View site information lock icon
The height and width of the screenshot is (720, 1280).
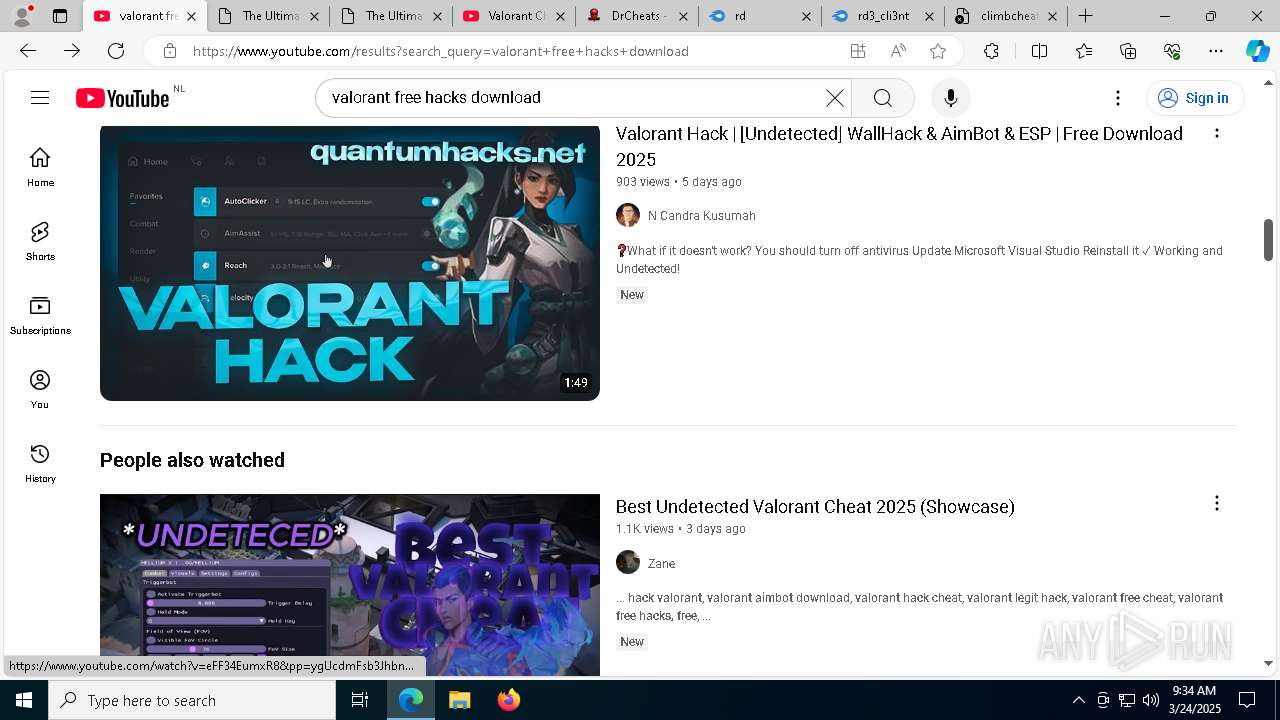(x=170, y=51)
